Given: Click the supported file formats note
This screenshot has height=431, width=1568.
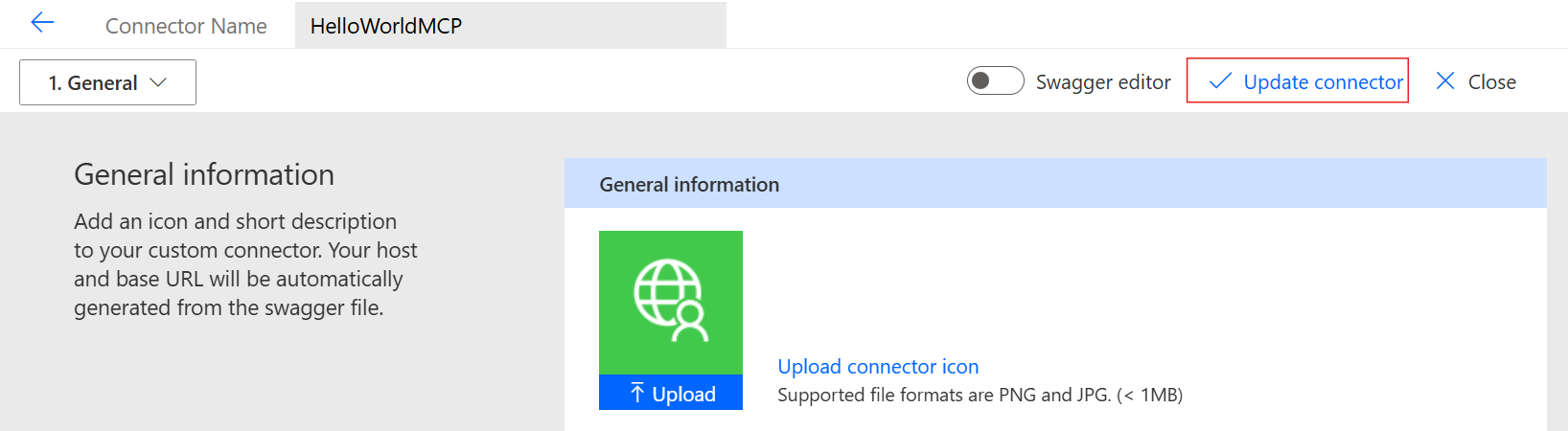Looking at the screenshot, I should [980, 395].
